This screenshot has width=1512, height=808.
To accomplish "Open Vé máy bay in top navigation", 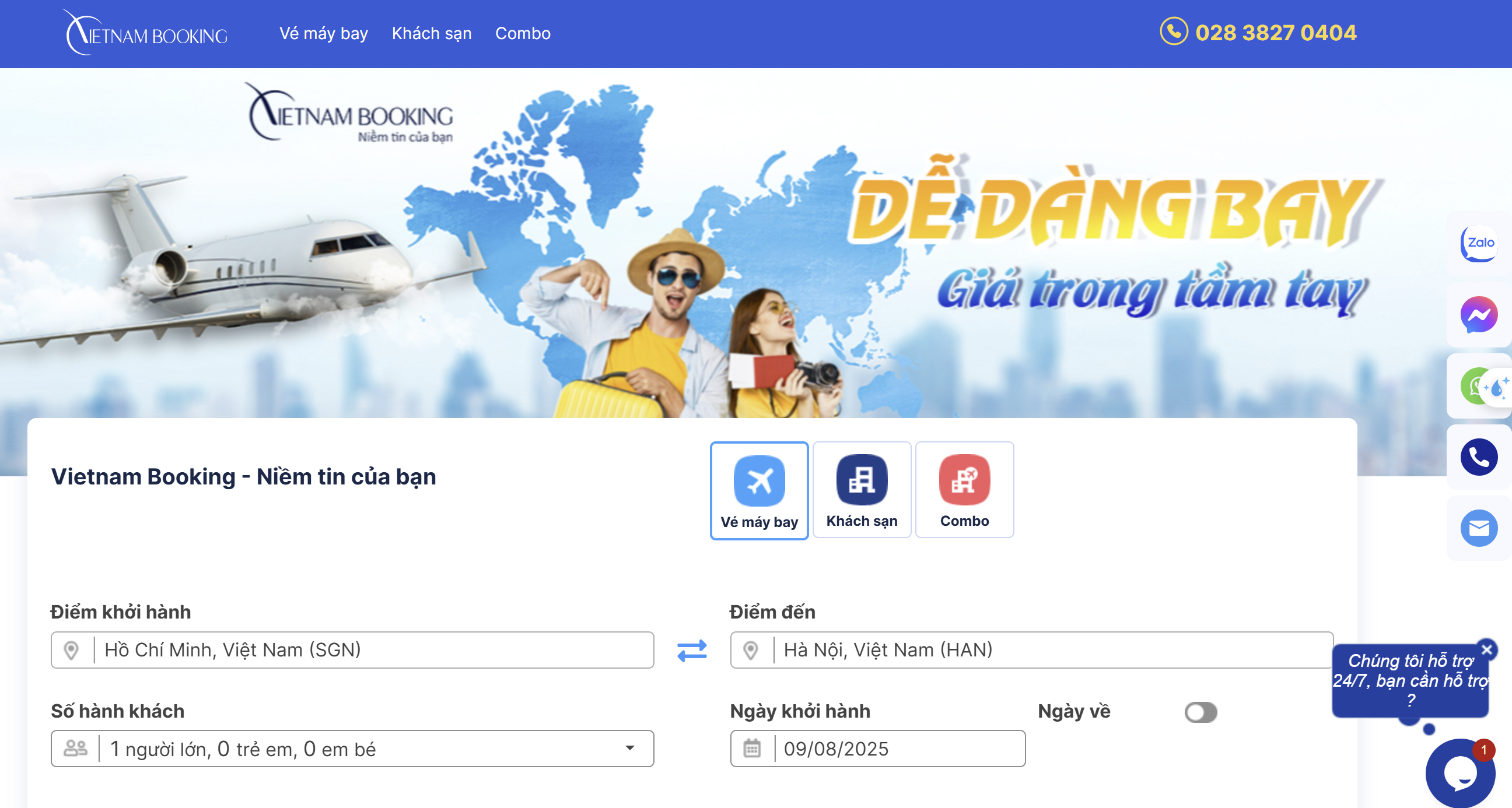I will (323, 33).
